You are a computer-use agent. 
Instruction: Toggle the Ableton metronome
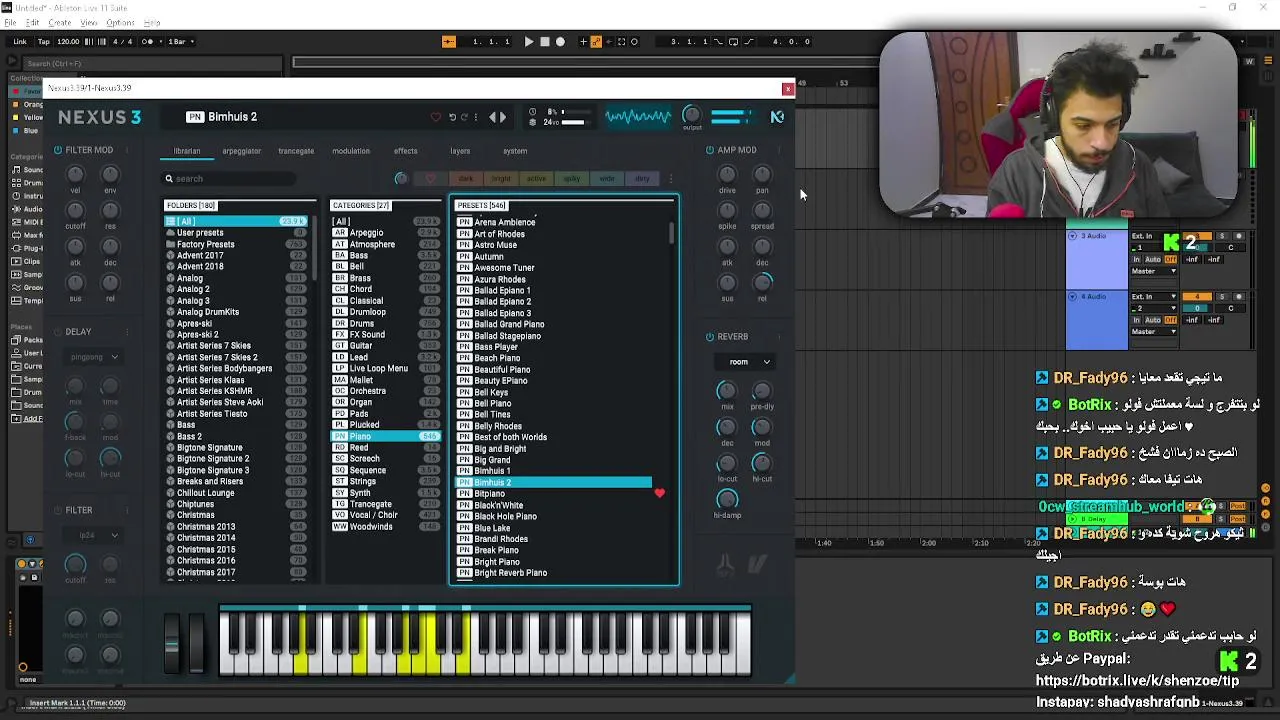click(148, 42)
